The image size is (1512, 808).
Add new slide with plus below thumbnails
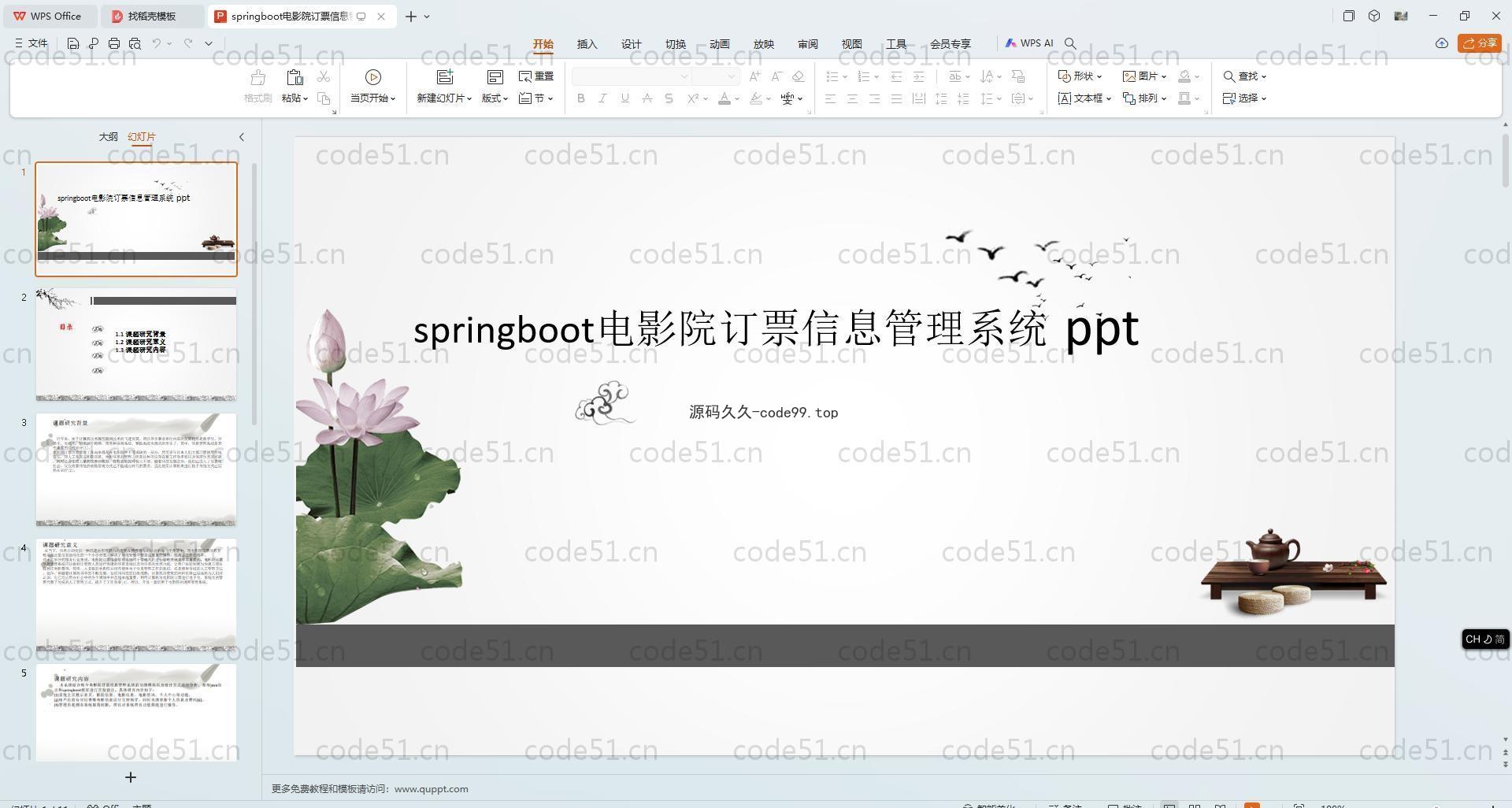[x=131, y=777]
